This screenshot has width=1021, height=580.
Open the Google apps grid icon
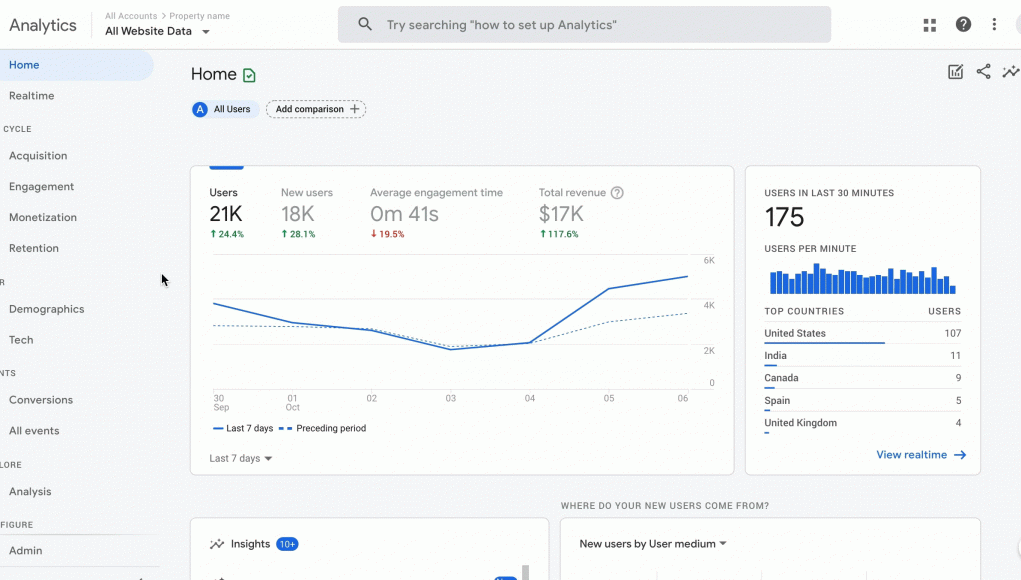929,25
